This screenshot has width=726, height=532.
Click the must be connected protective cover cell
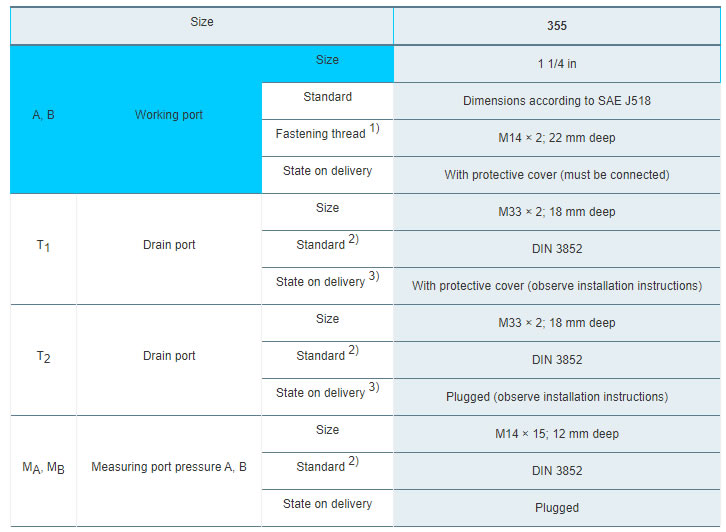[x=557, y=175]
